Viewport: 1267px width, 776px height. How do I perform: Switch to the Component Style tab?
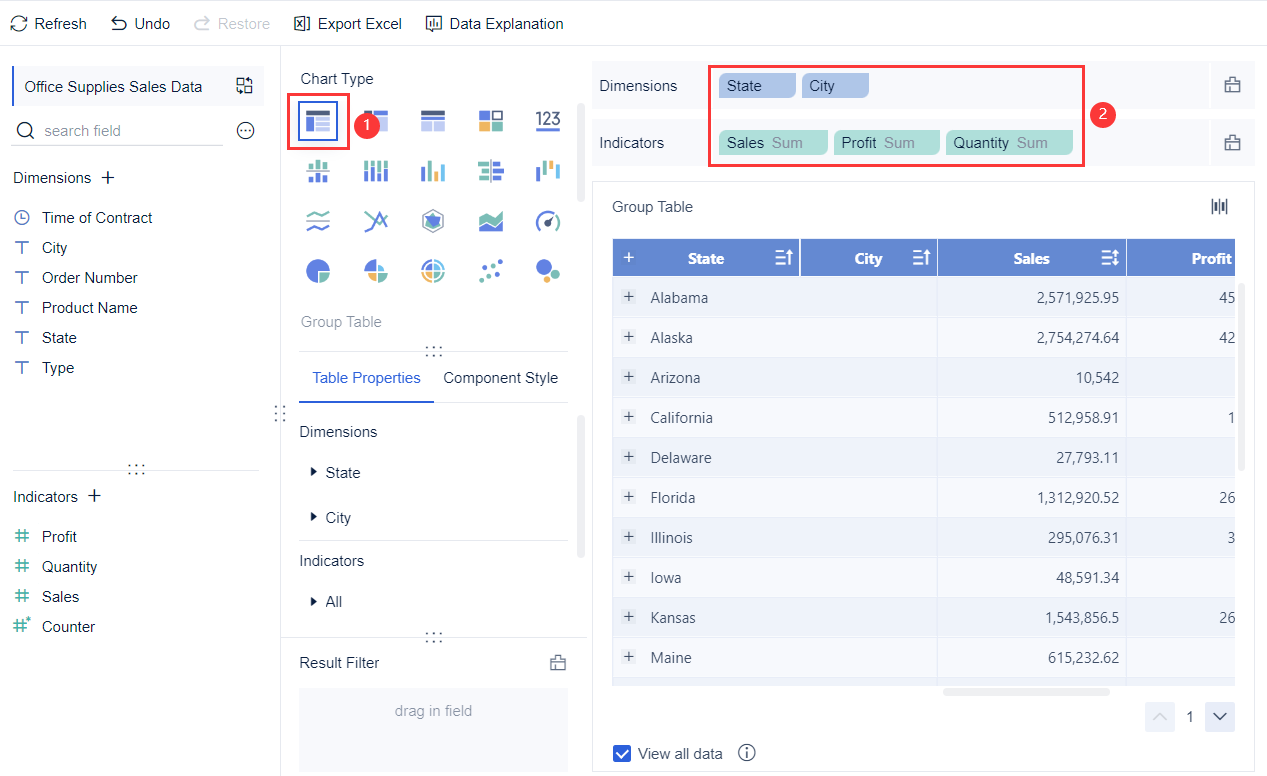point(500,378)
